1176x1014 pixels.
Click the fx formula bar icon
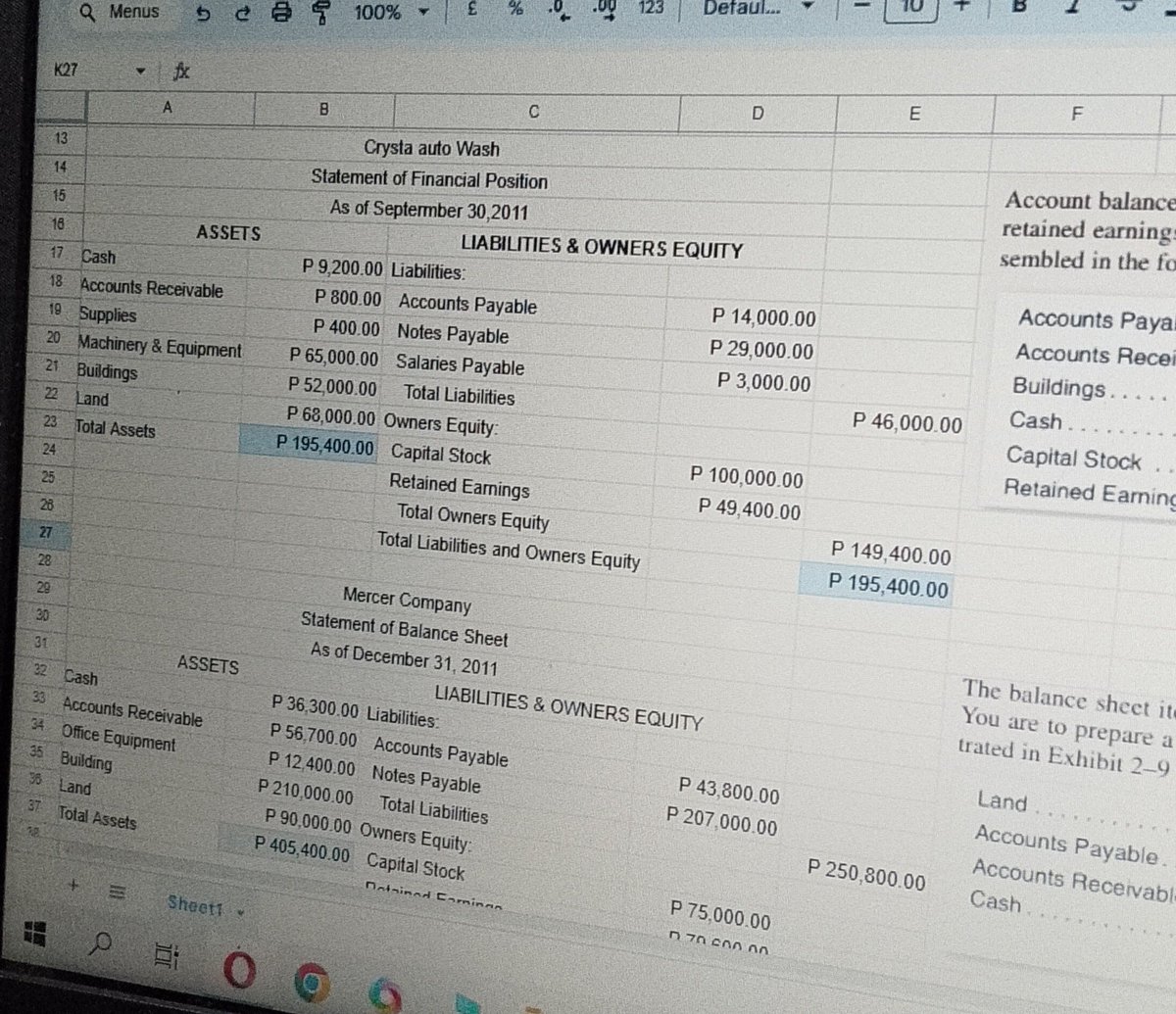pos(180,72)
